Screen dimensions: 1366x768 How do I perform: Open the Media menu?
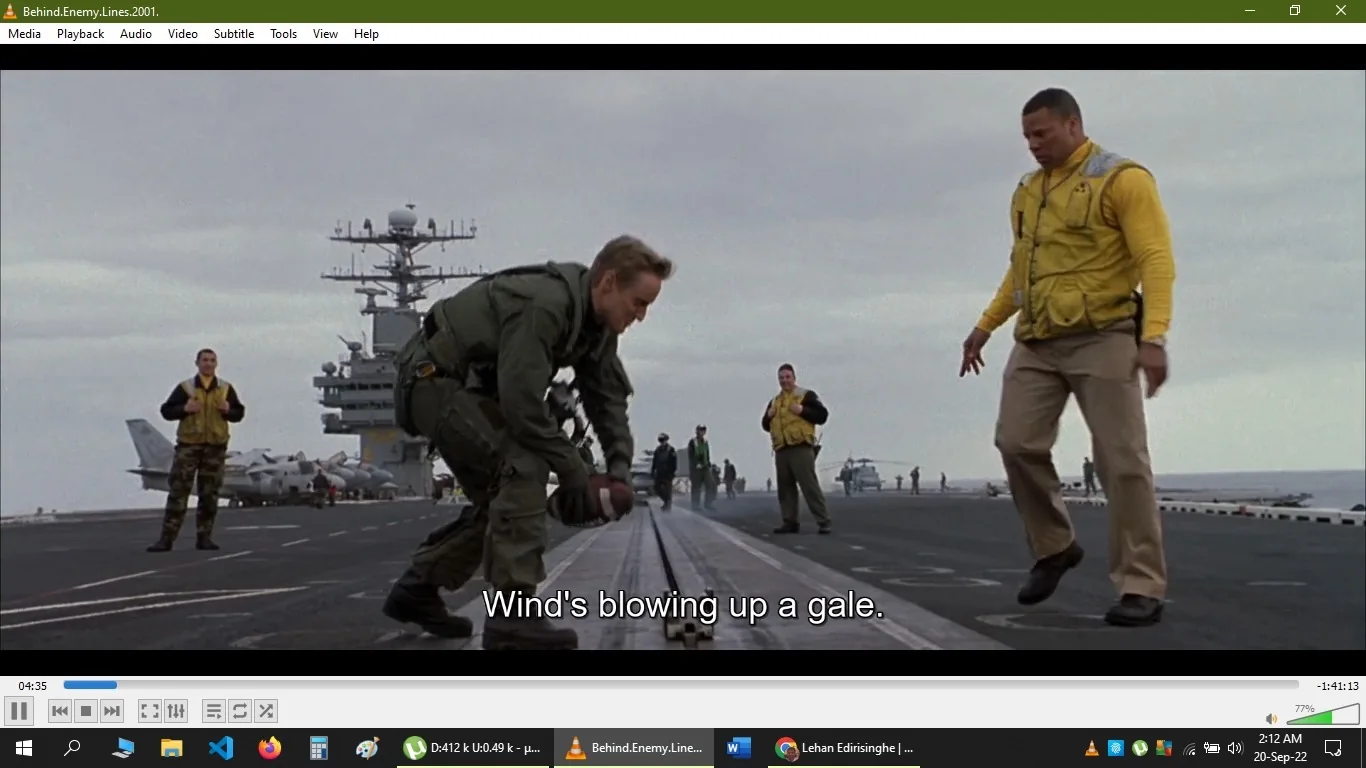click(x=25, y=33)
